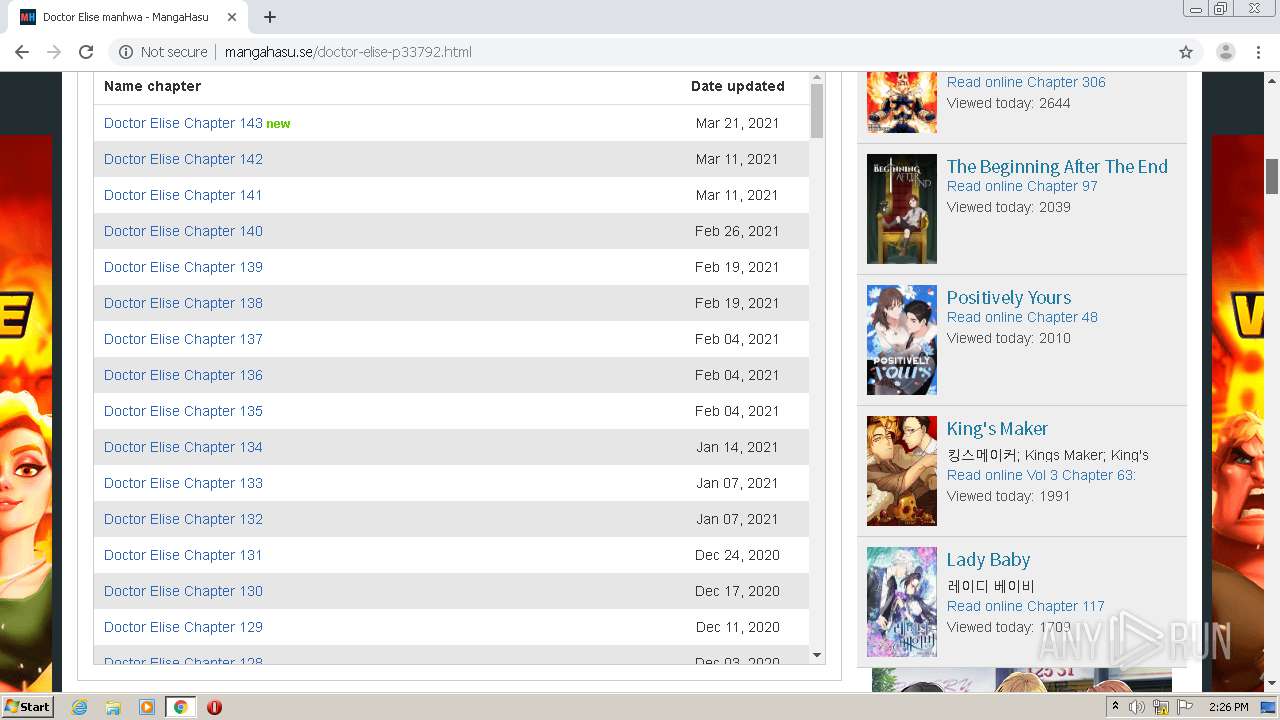
Task: Open the Positively Yours title
Action: click(1009, 298)
